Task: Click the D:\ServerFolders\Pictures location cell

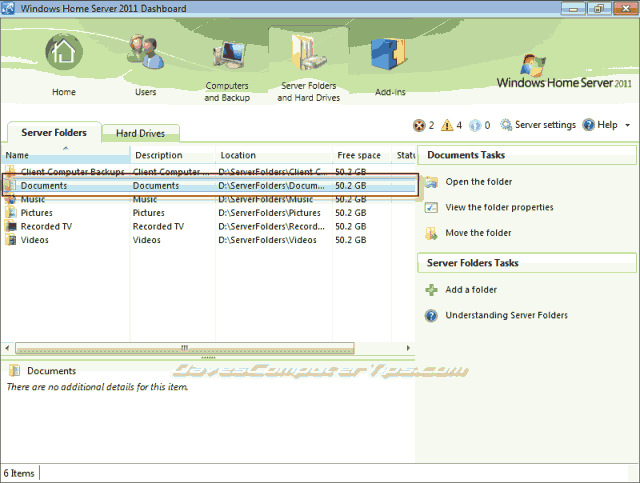Action: (x=269, y=213)
